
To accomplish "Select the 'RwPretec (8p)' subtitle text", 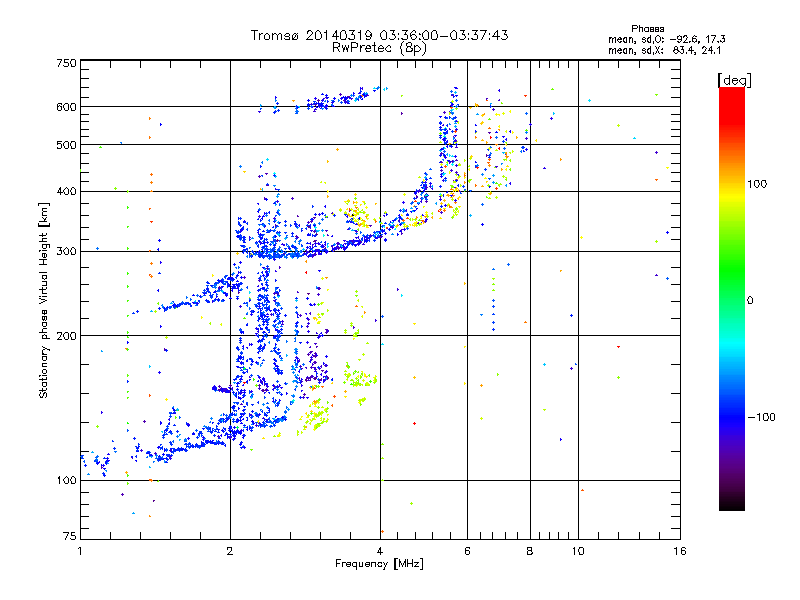I will point(379,48).
